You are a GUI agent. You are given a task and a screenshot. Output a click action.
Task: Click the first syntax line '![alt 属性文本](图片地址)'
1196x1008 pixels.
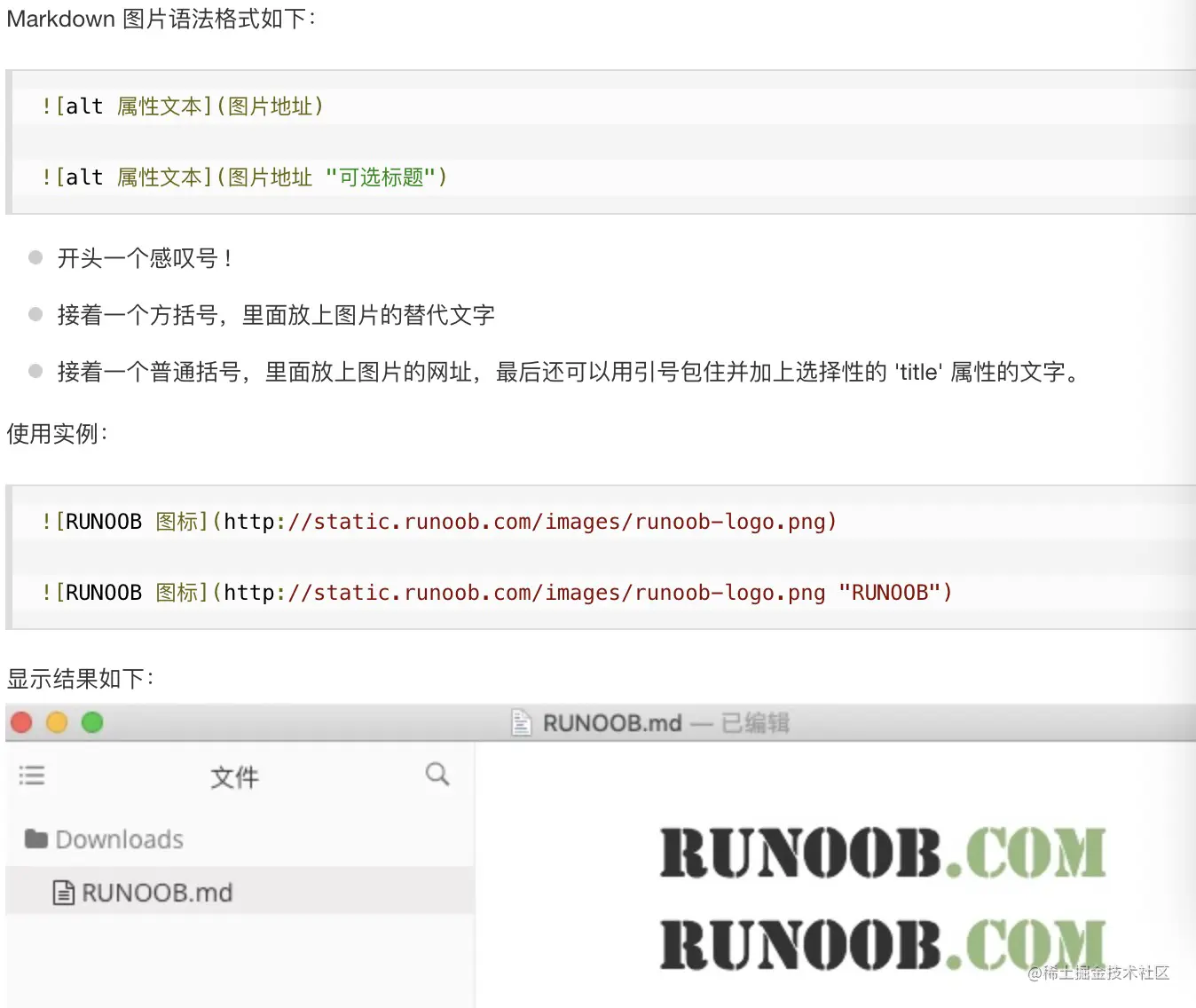183,106
